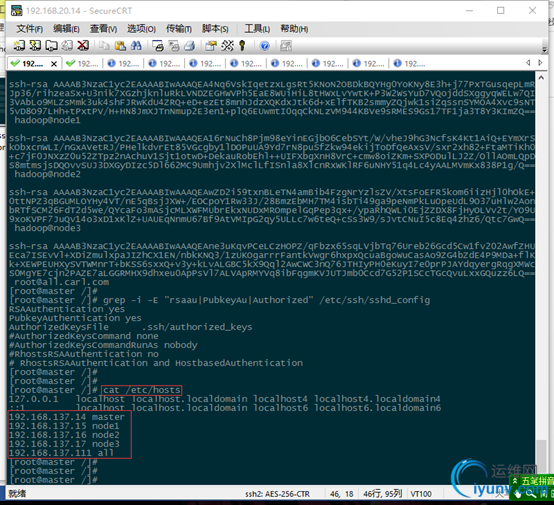Open the 工具(L) menu
This screenshot has width=554, height=505.
[x=257, y=29]
